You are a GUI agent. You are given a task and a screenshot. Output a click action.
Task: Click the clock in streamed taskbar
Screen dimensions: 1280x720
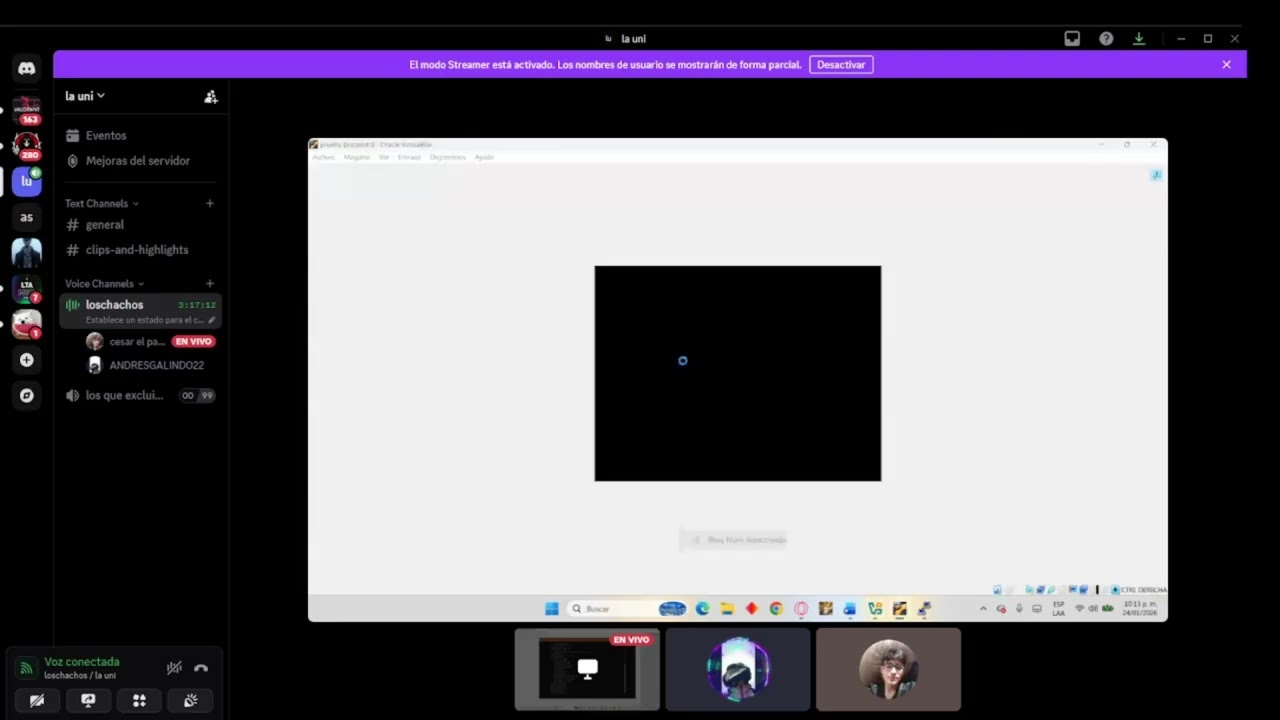click(1140, 608)
